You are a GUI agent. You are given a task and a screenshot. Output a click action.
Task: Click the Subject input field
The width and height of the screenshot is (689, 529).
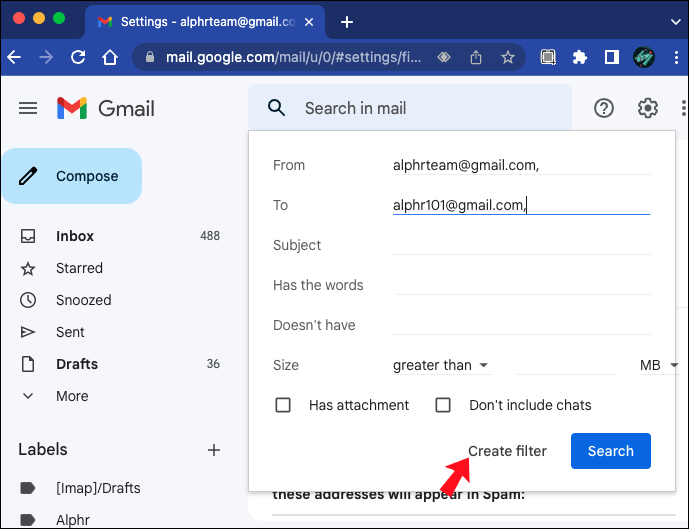point(522,245)
